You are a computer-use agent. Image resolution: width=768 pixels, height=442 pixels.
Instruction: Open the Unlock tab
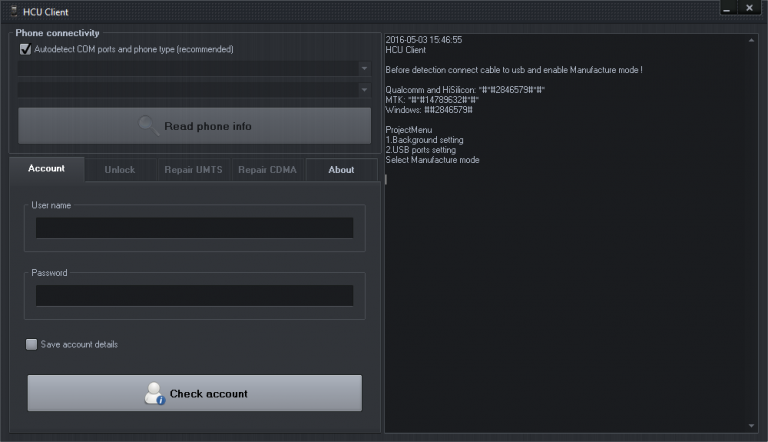point(119,170)
